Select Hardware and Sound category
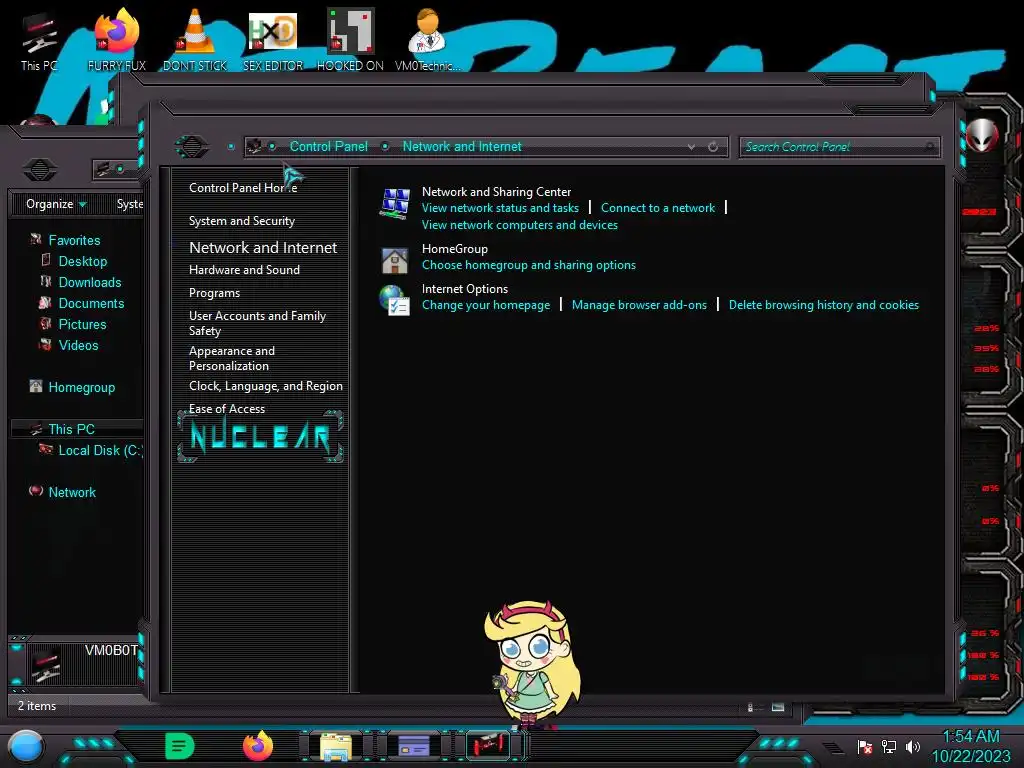 click(244, 270)
